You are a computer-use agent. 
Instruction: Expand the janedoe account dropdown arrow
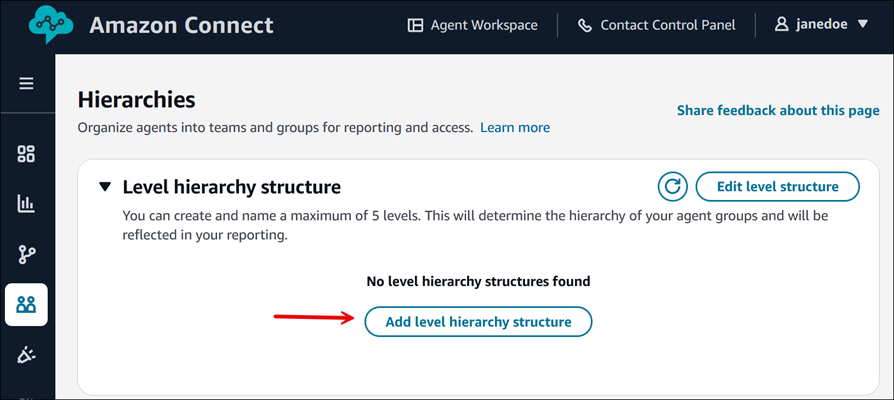tap(863, 25)
